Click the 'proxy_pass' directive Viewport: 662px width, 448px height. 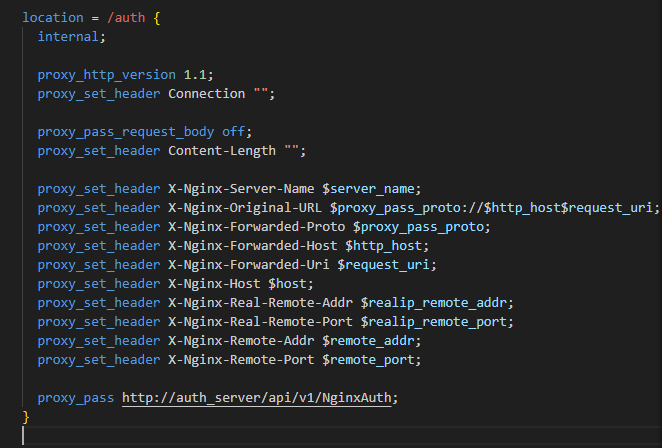(76, 398)
